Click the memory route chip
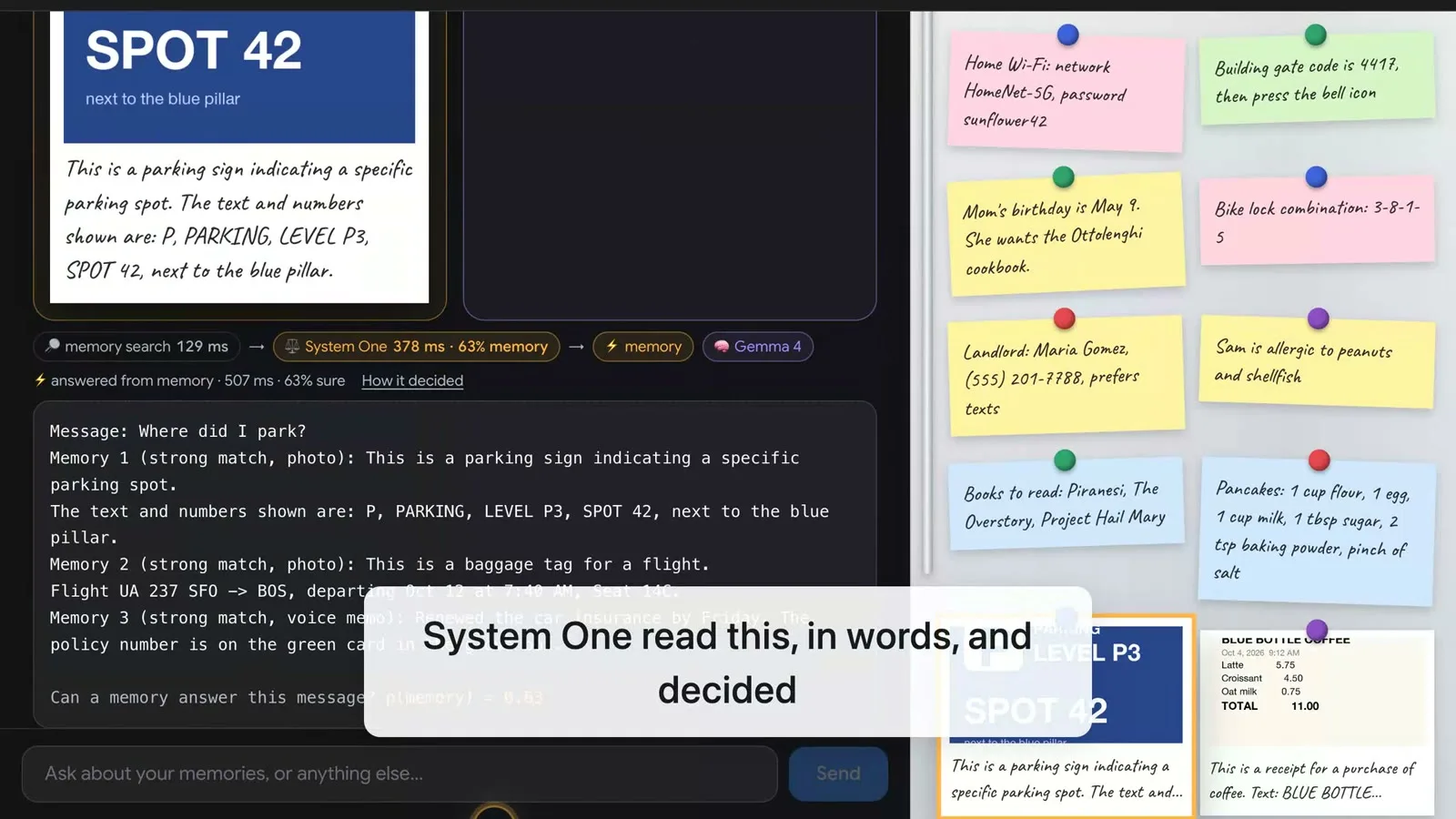 pyautogui.click(x=642, y=346)
